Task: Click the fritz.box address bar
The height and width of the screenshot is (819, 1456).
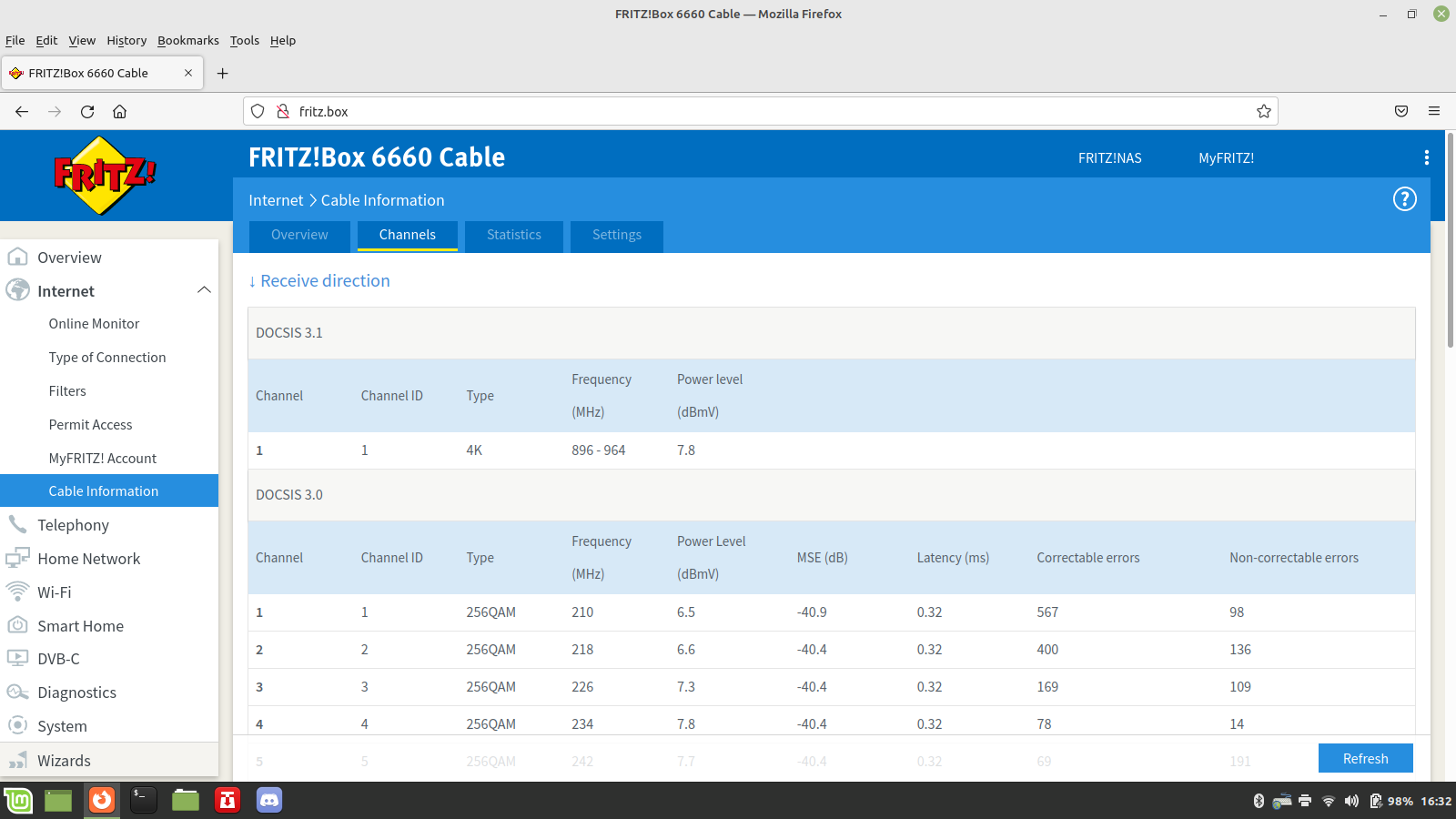Action: [x=728, y=111]
